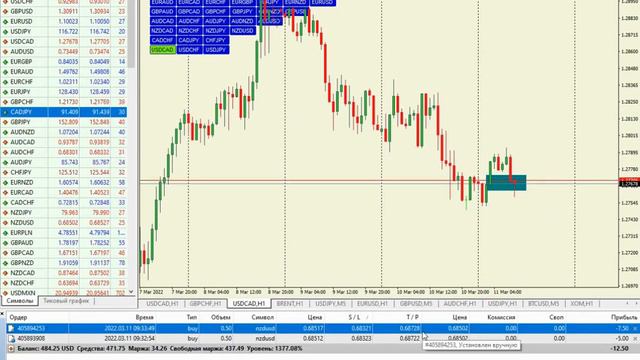
Task: Click T/P value 0.68728 of first order
Action: [x=409, y=328]
